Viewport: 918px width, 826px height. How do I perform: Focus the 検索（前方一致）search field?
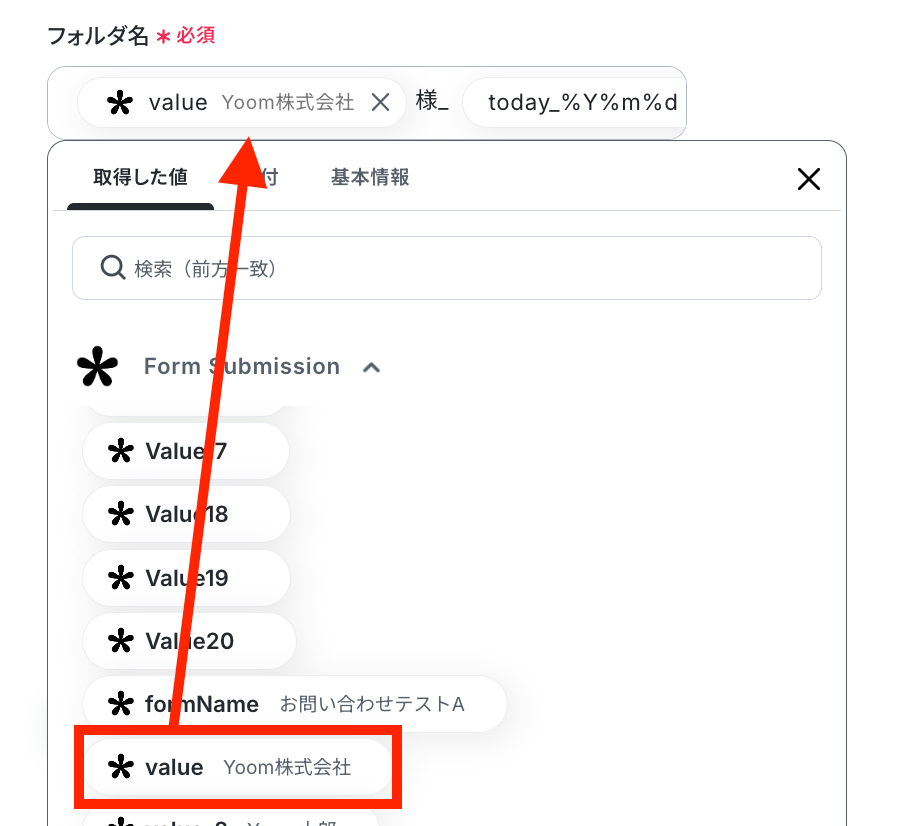click(x=447, y=268)
